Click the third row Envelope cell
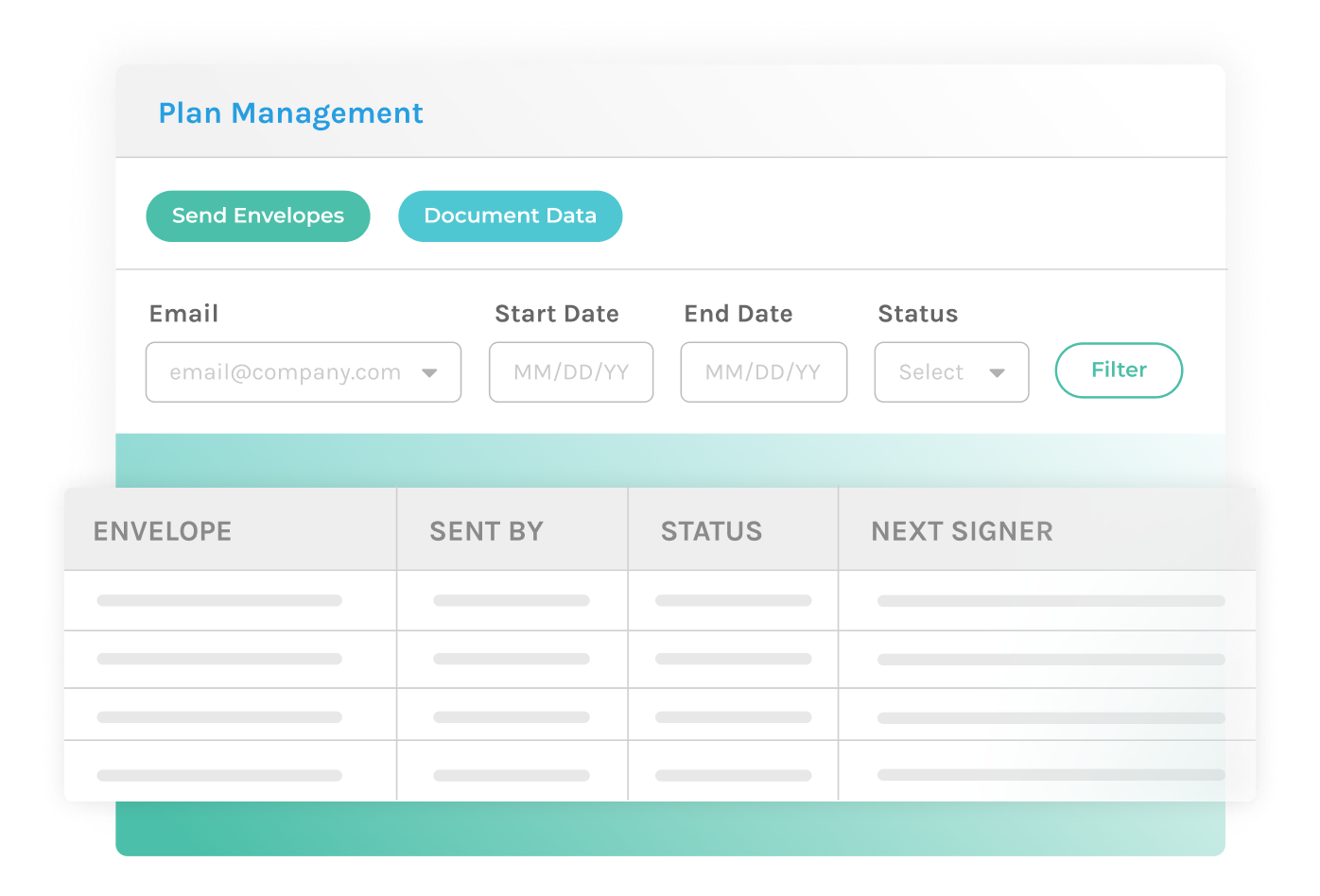The image size is (1320, 896). [217, 716]
